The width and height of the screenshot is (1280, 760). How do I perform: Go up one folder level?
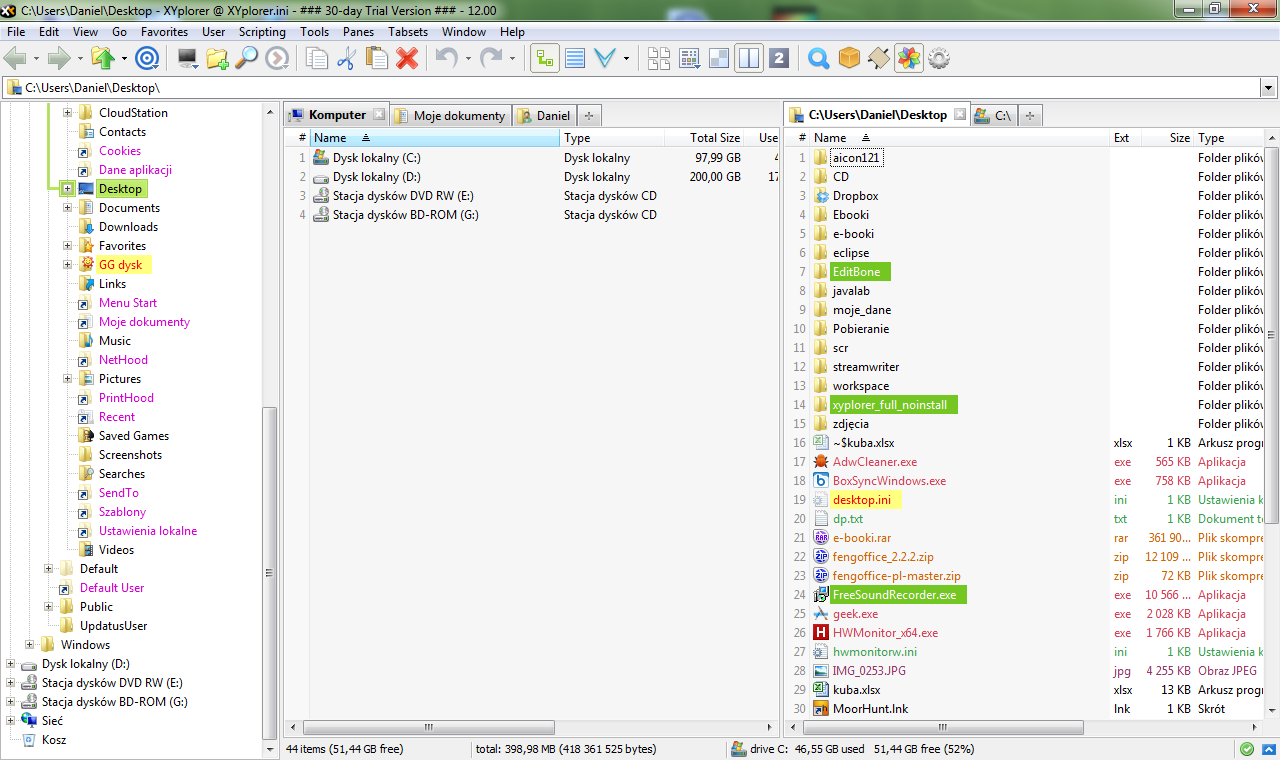point(103,59)
